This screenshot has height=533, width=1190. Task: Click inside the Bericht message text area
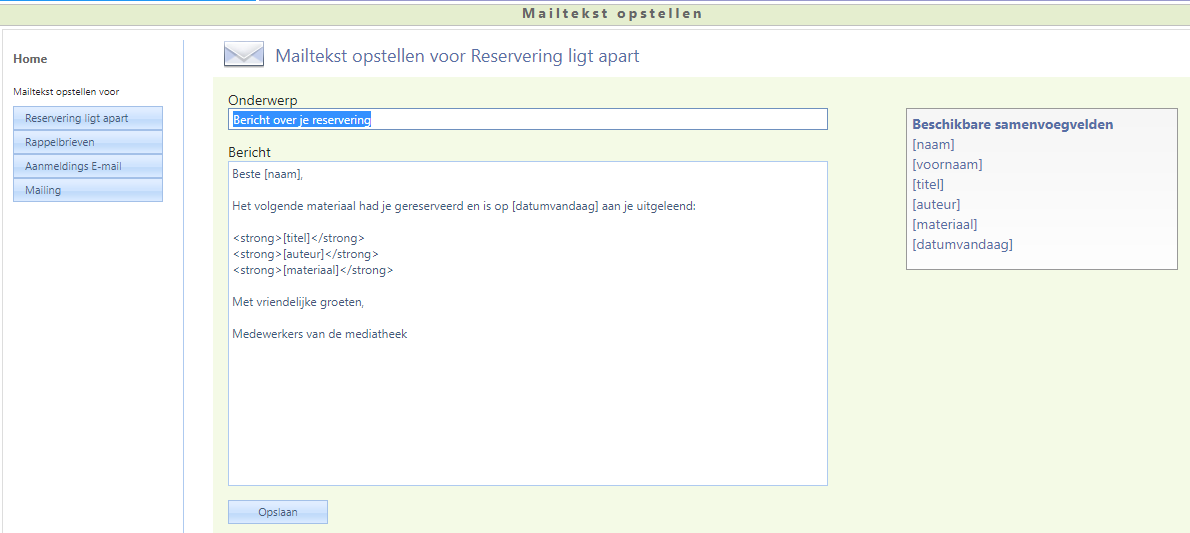(x=527, y=400)
